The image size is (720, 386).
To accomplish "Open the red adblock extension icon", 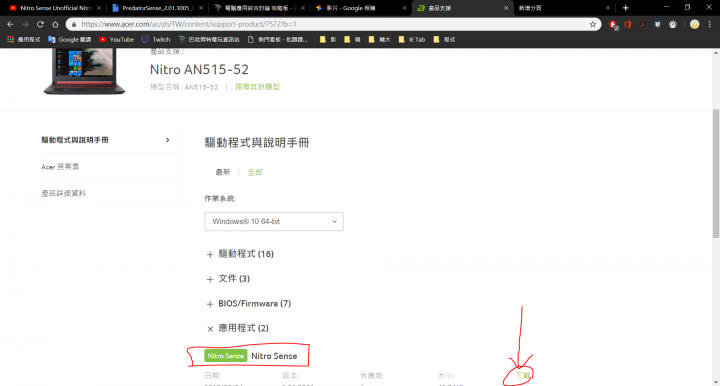I will 613,25.
